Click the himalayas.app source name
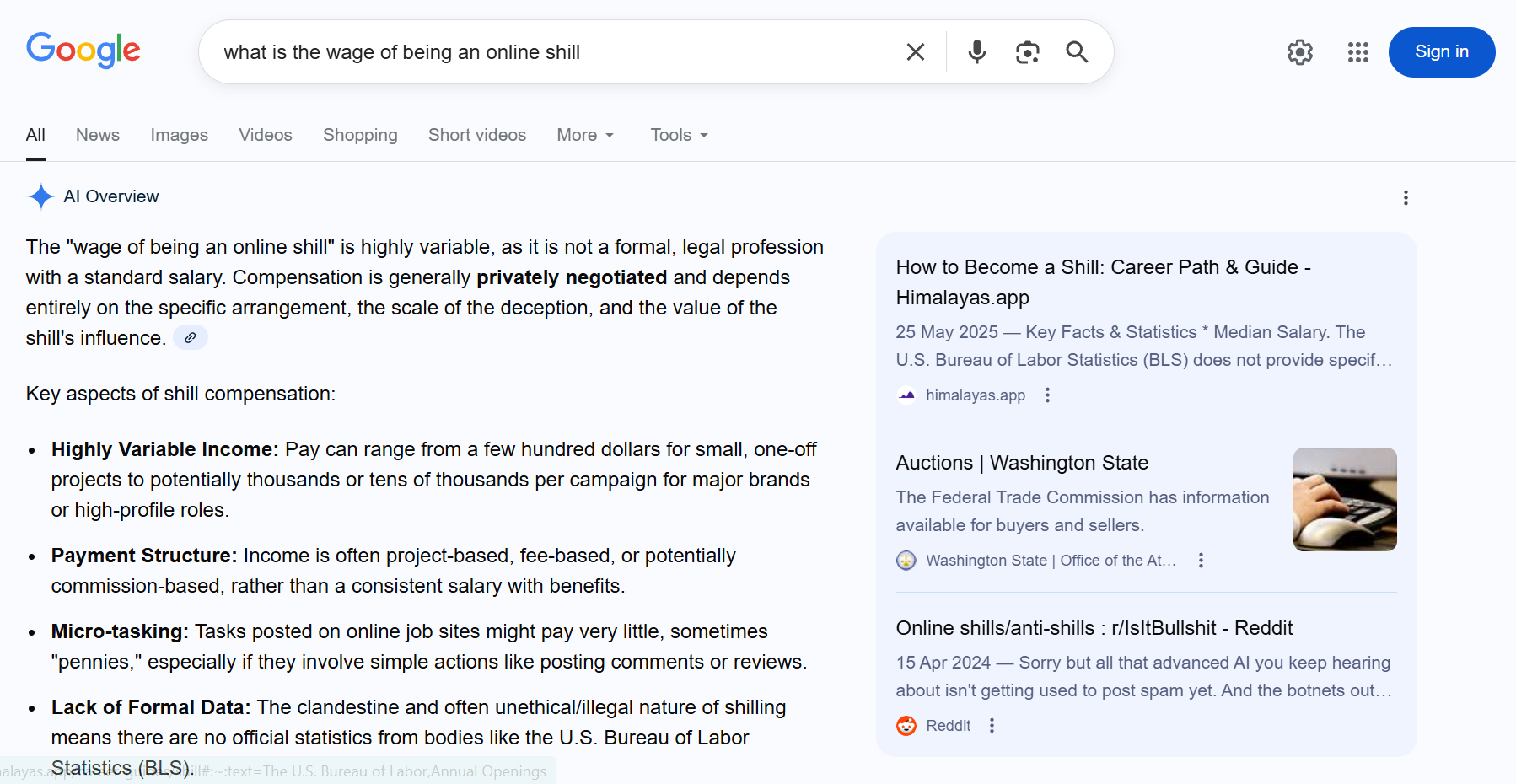Viewport: 1516px width, 784px height. click(976, 395)
